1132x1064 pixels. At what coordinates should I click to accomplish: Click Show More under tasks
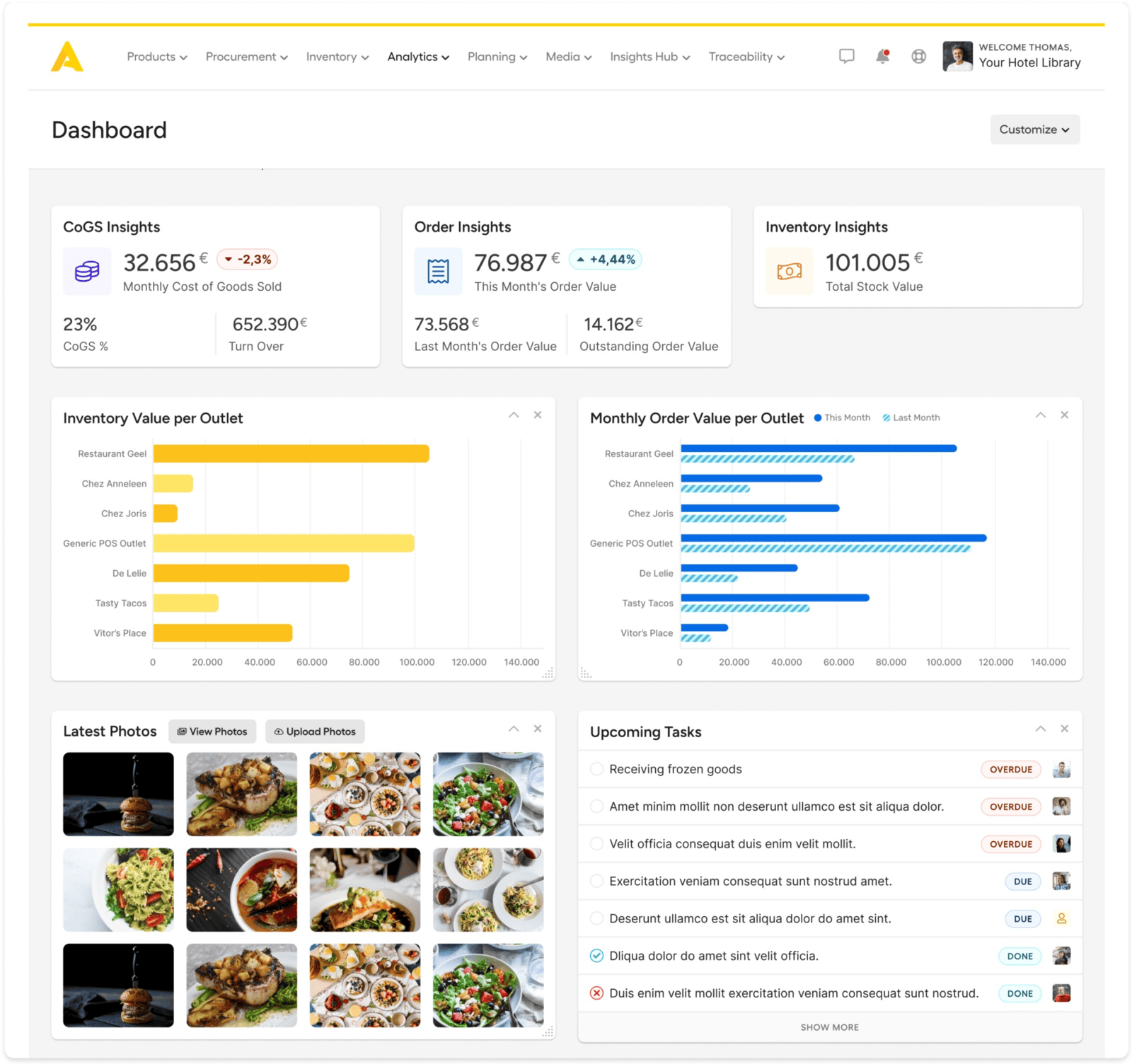pos(829,1027)
